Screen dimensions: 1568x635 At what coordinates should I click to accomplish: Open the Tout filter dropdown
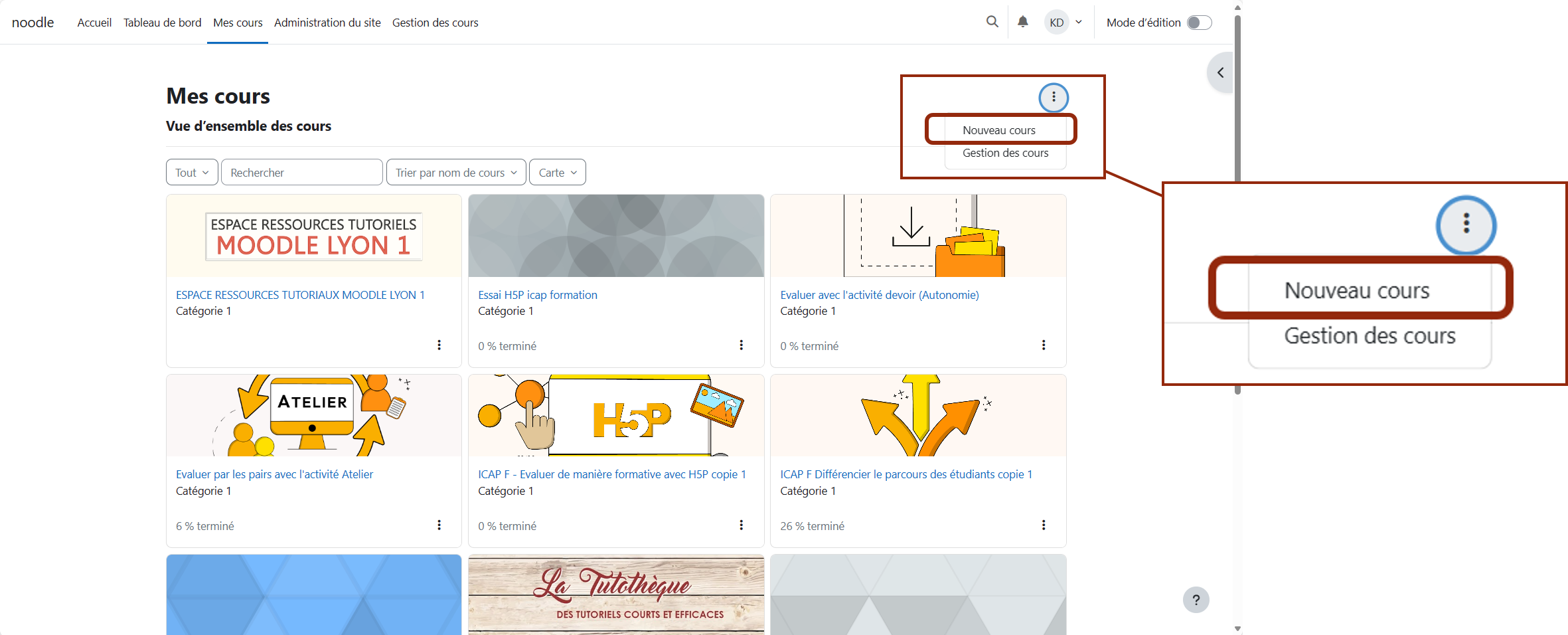[191, 172]
